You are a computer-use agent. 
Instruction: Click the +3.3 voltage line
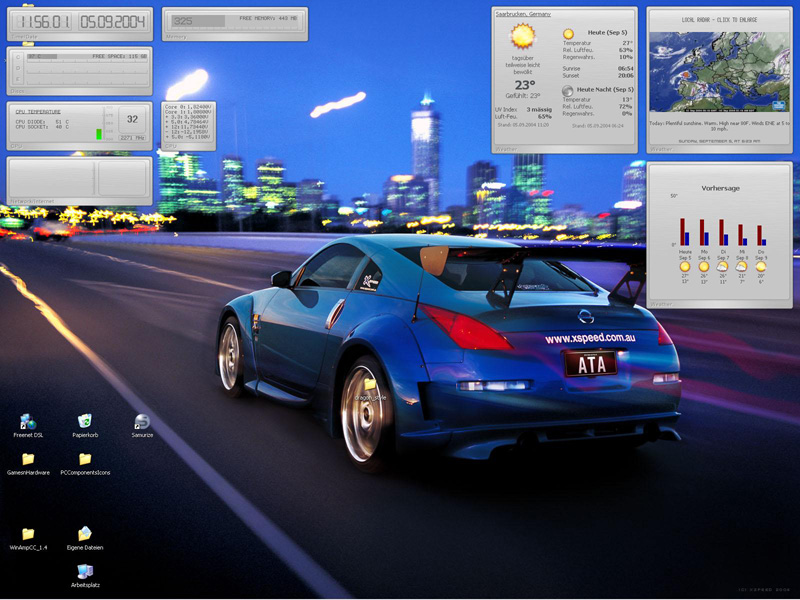pyautogui.click(x=187, y=117)
